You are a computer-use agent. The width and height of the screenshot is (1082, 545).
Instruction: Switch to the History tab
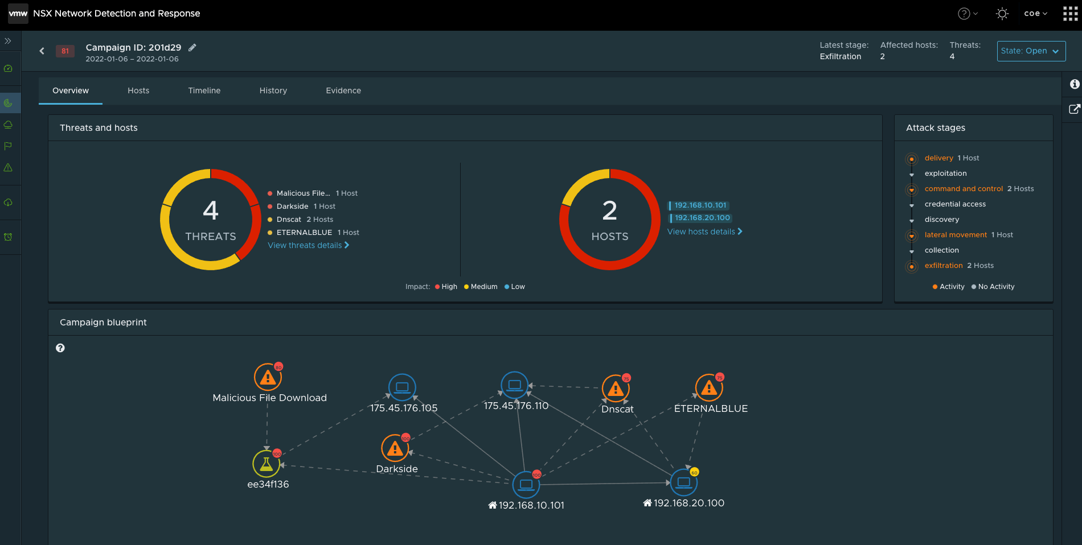pos(273,90)
